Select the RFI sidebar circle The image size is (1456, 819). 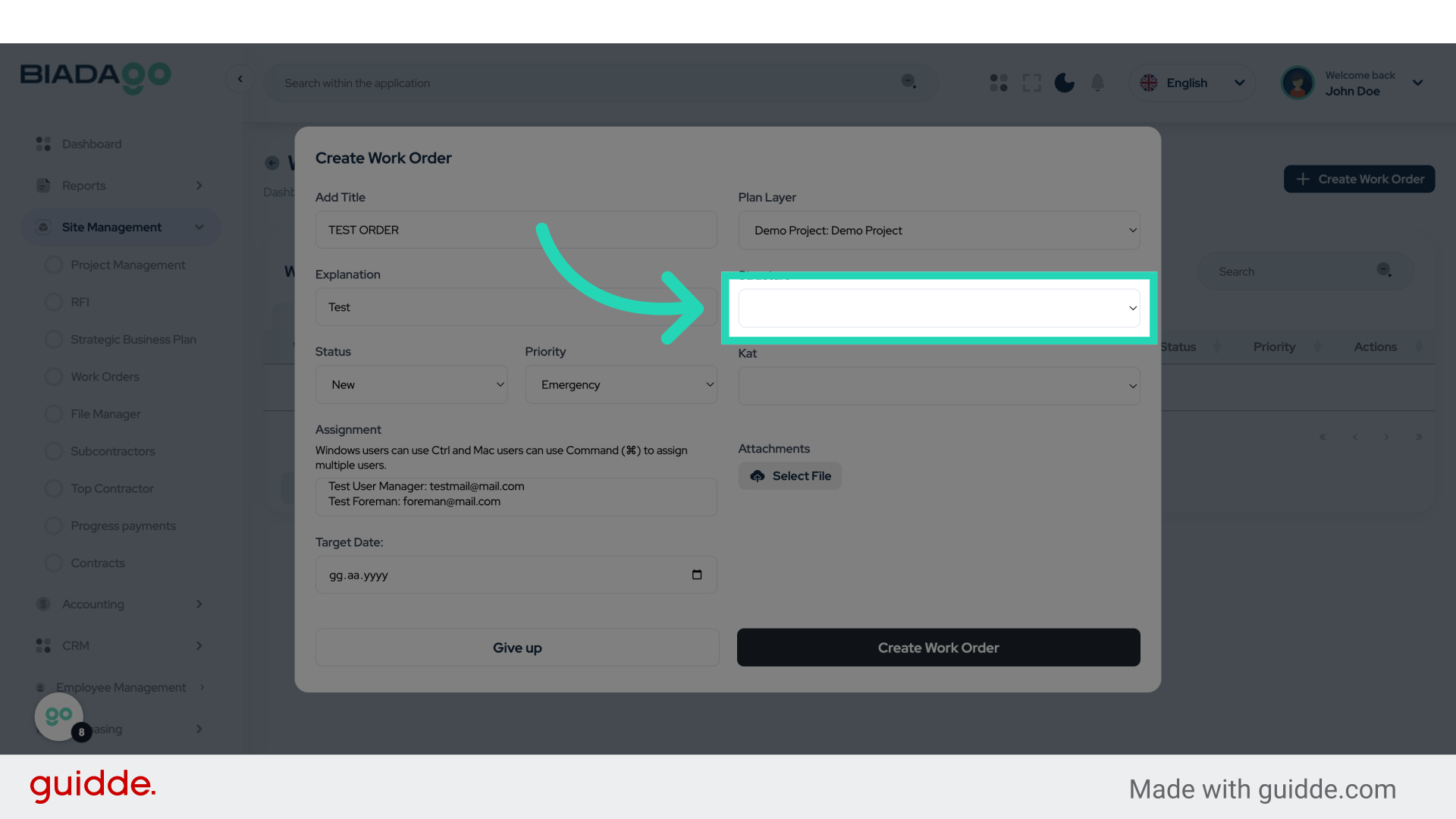54,303
